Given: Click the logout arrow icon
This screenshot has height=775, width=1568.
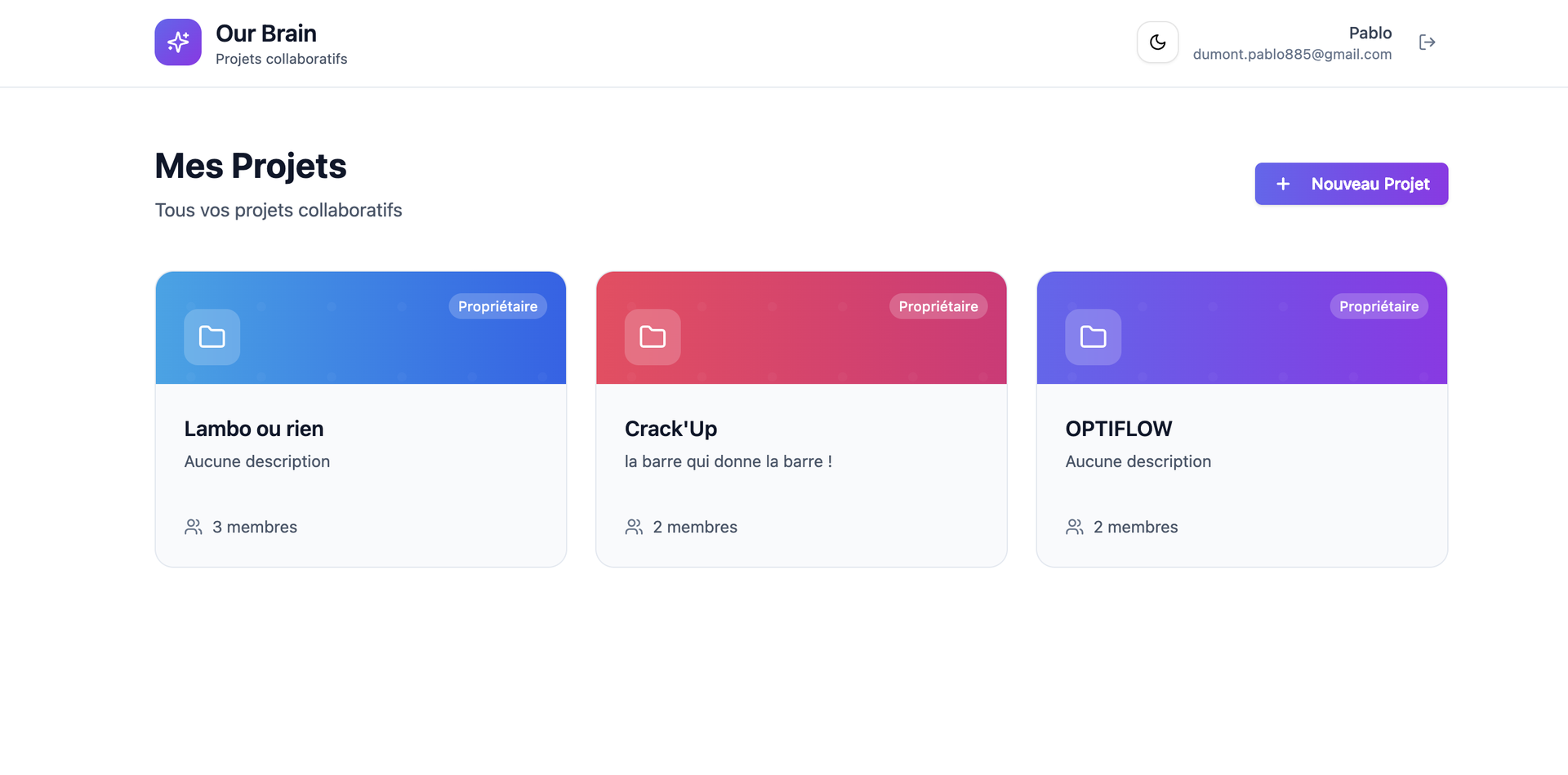Looking at the screenshot, I should [x=1427, y=42].
